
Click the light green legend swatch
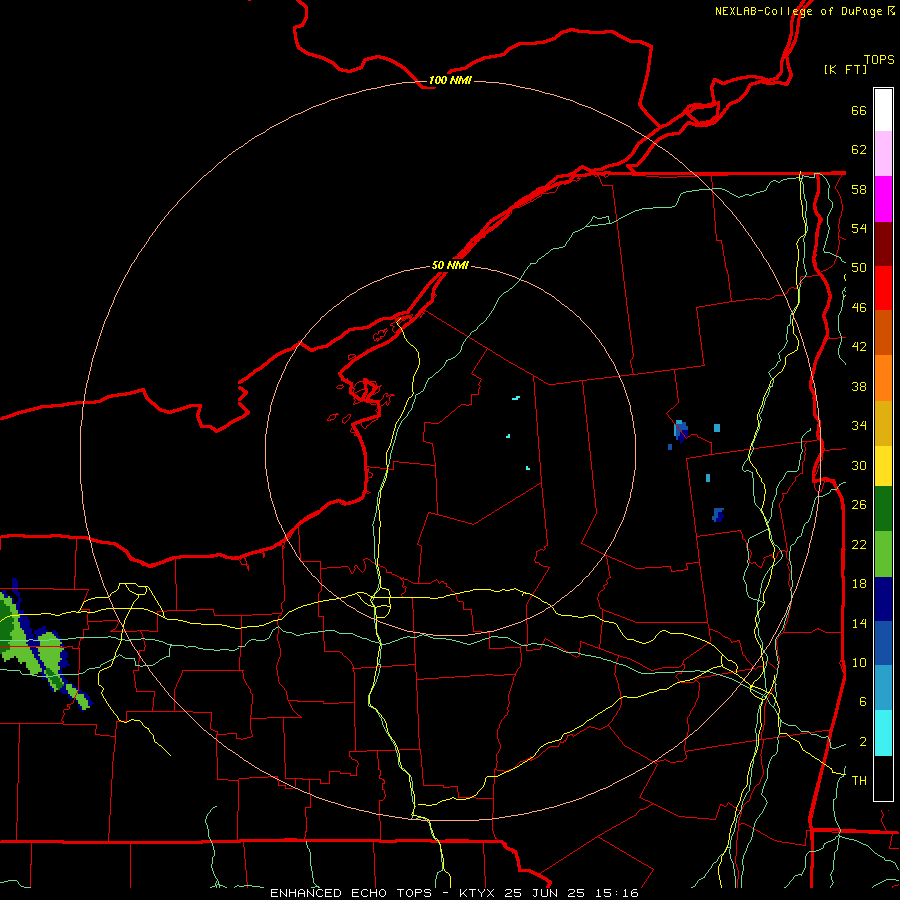[883, 554]
